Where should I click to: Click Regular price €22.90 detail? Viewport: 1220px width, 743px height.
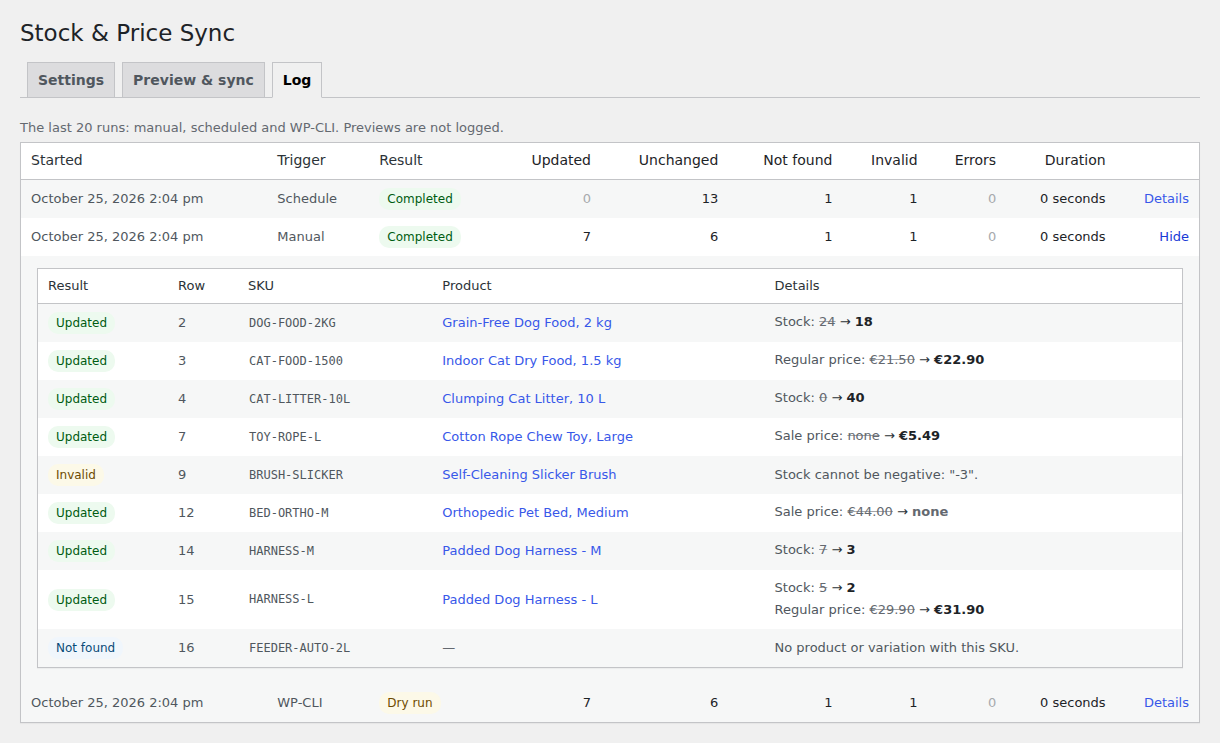pyautogui.click(x=879, y=360)
